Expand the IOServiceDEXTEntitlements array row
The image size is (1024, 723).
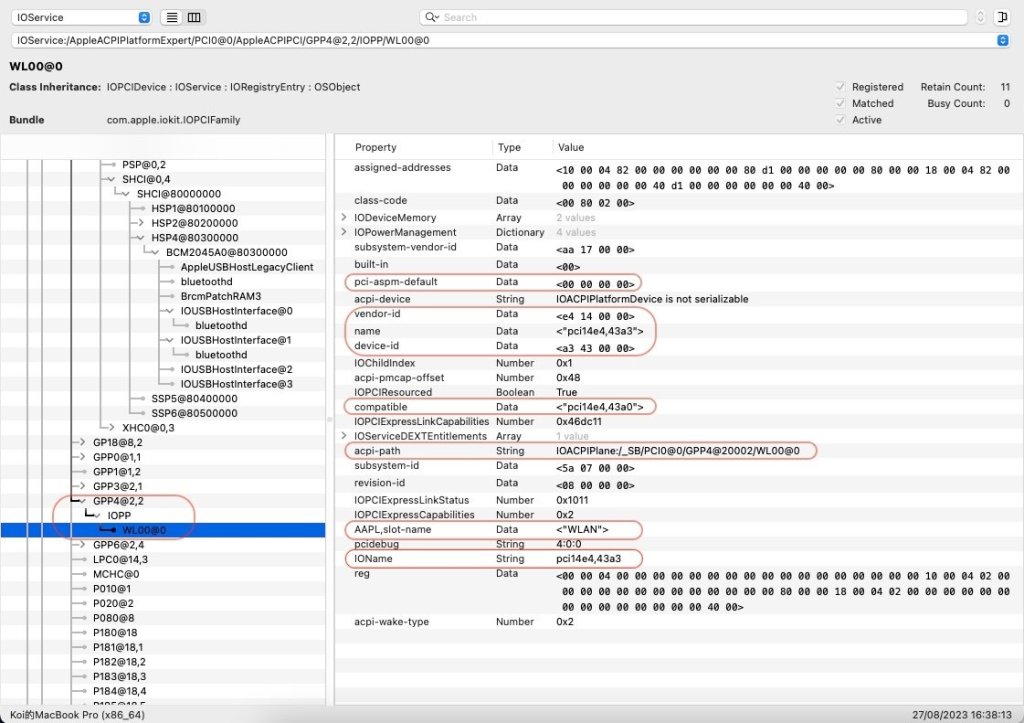click(344, 436)
